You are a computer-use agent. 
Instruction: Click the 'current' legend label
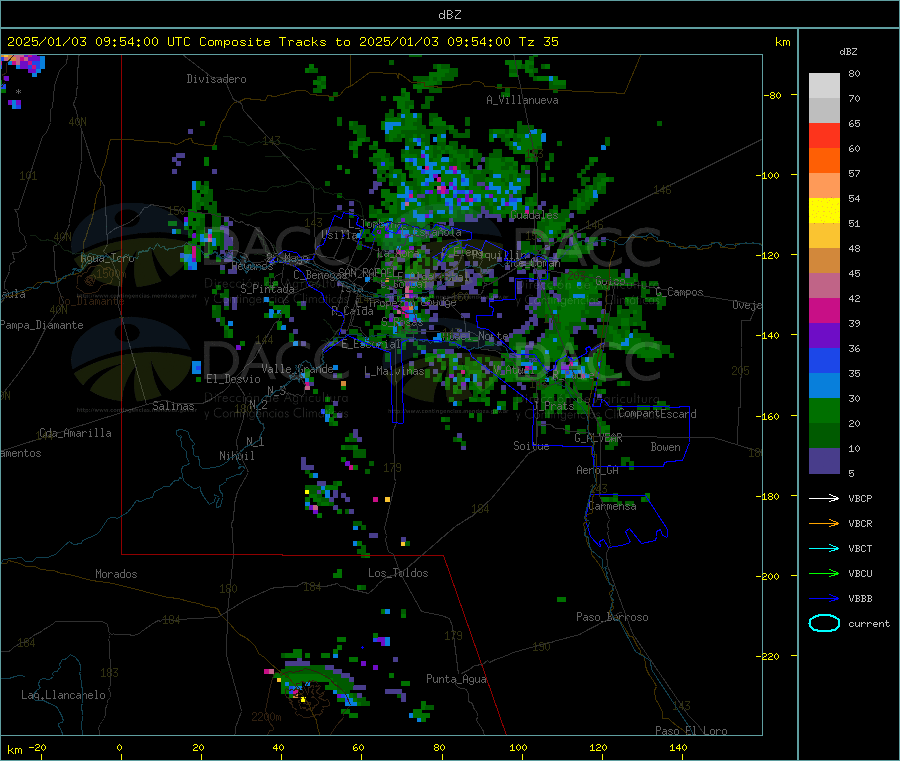pos(868,623)
